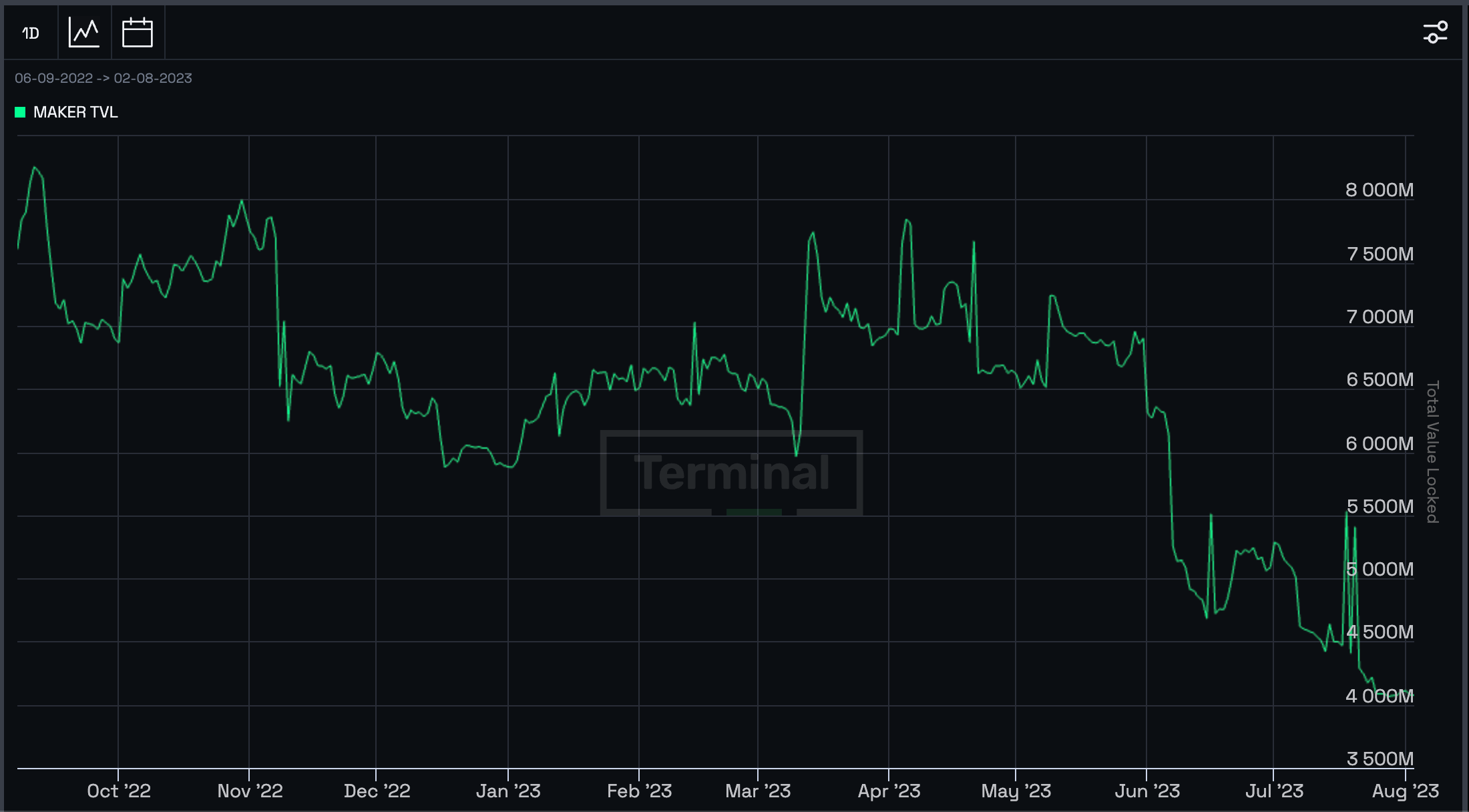Click the 8 000M y-axis value

[x=1380, y=190]
